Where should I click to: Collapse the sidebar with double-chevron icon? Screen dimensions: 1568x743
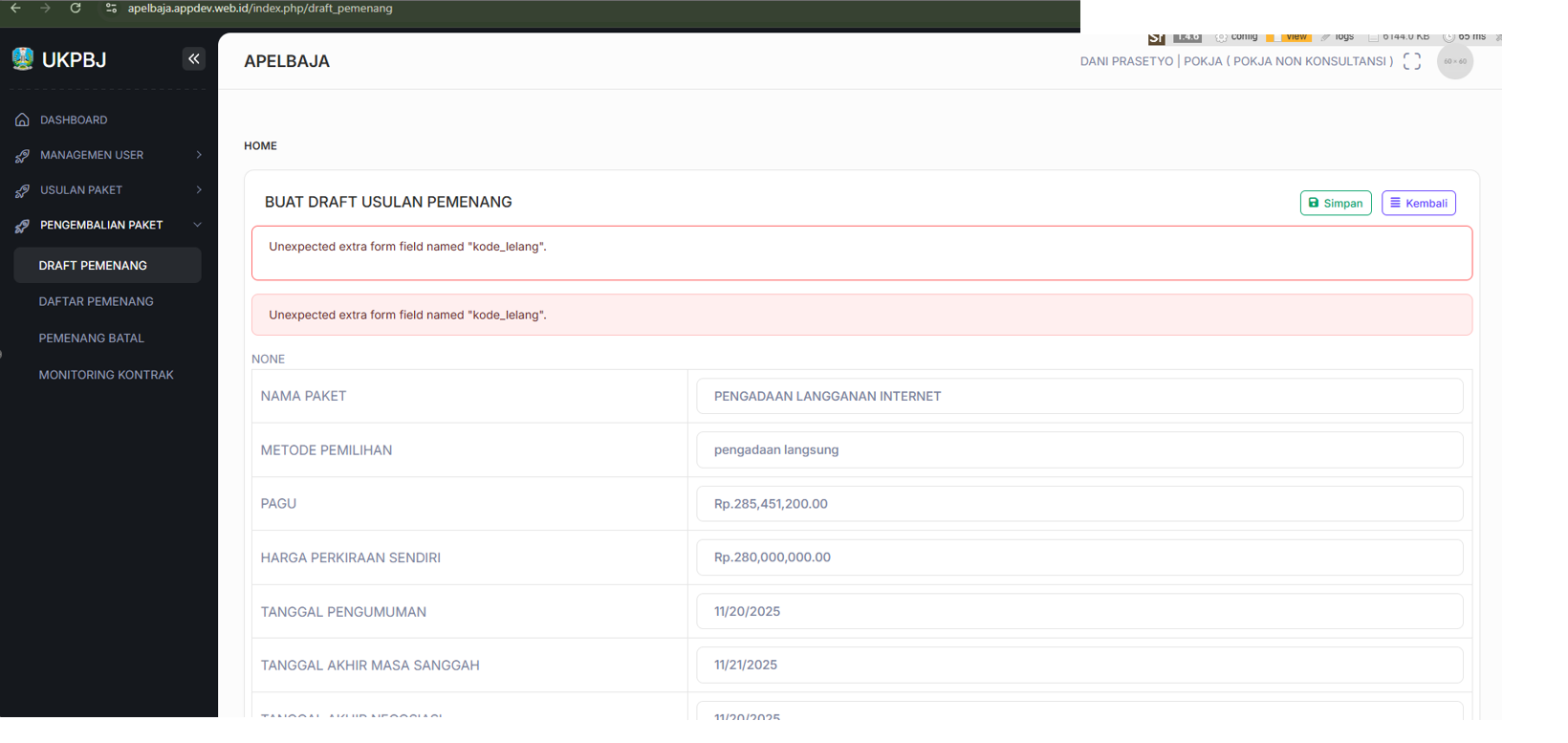194,59
